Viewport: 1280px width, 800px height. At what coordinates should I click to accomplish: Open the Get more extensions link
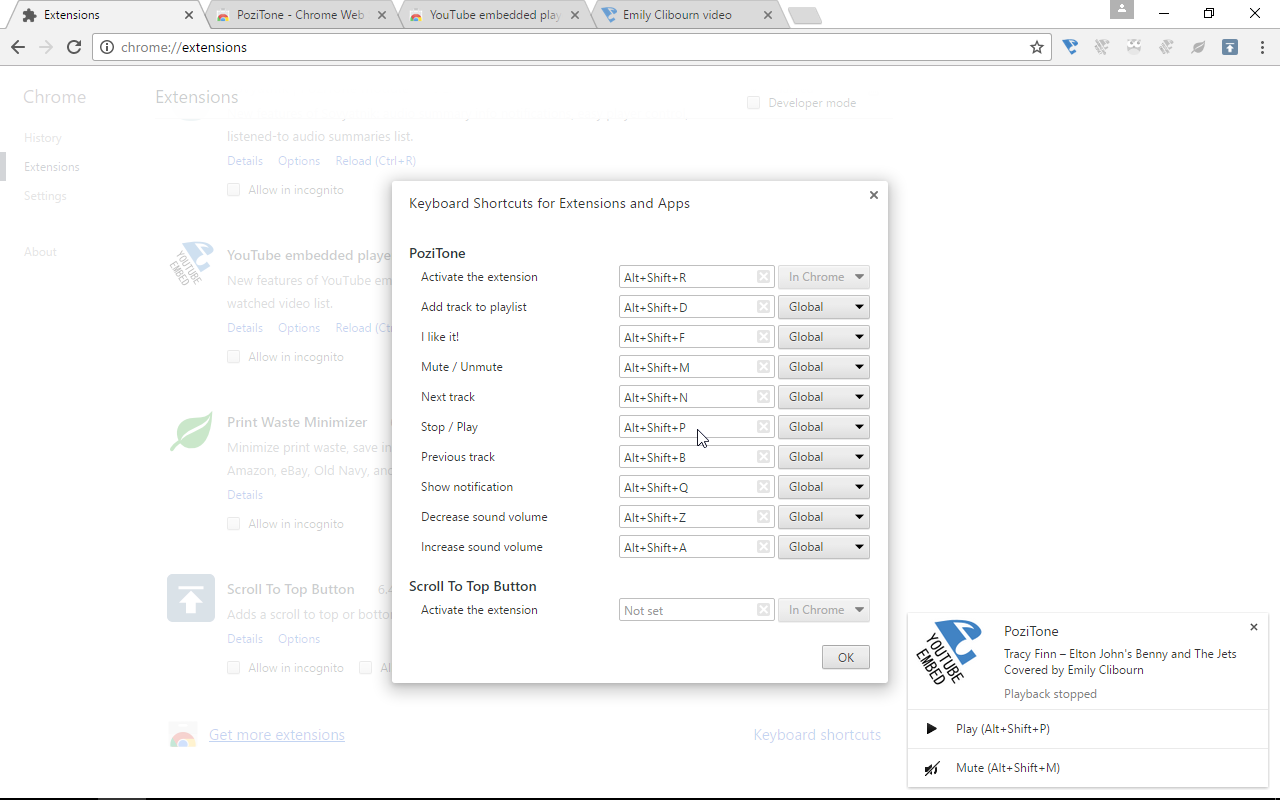click(277, 735)
